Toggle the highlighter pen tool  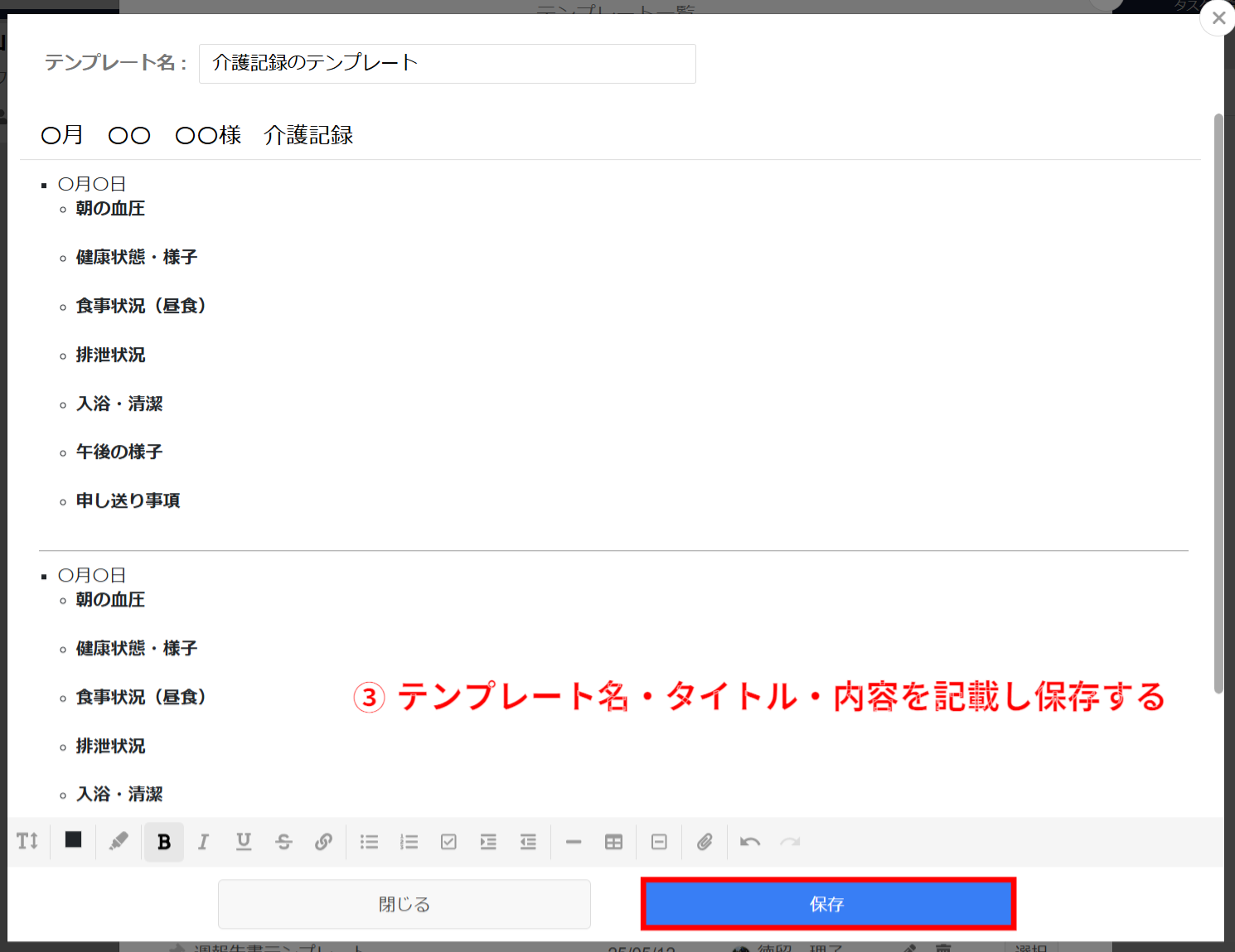119,842
